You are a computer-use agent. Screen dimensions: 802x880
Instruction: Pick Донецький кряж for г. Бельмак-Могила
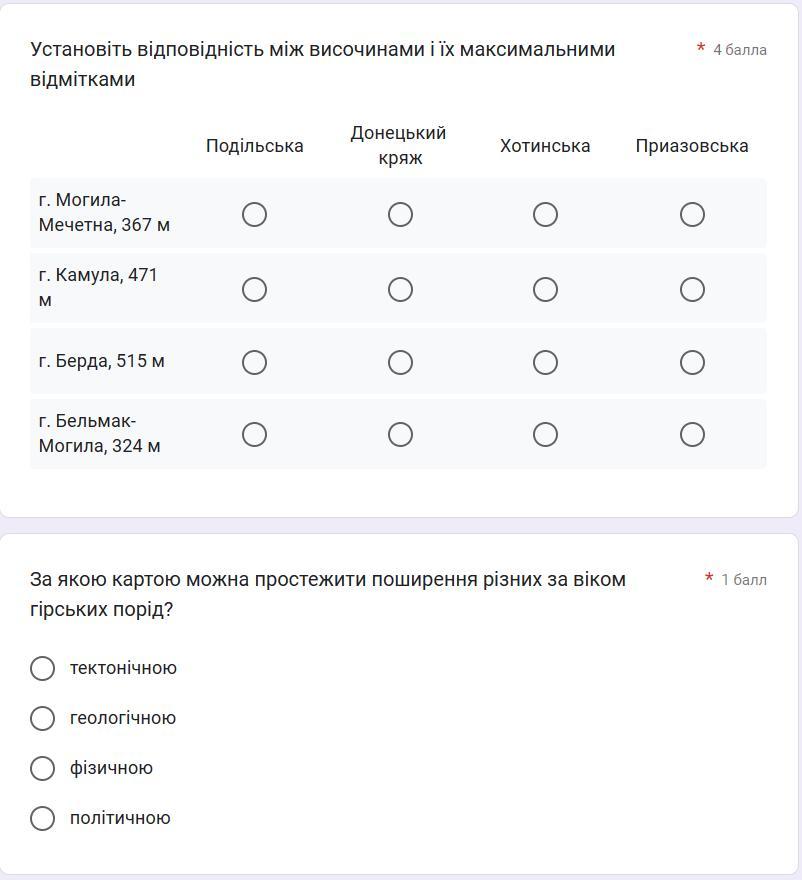click(x=400, y=434)
